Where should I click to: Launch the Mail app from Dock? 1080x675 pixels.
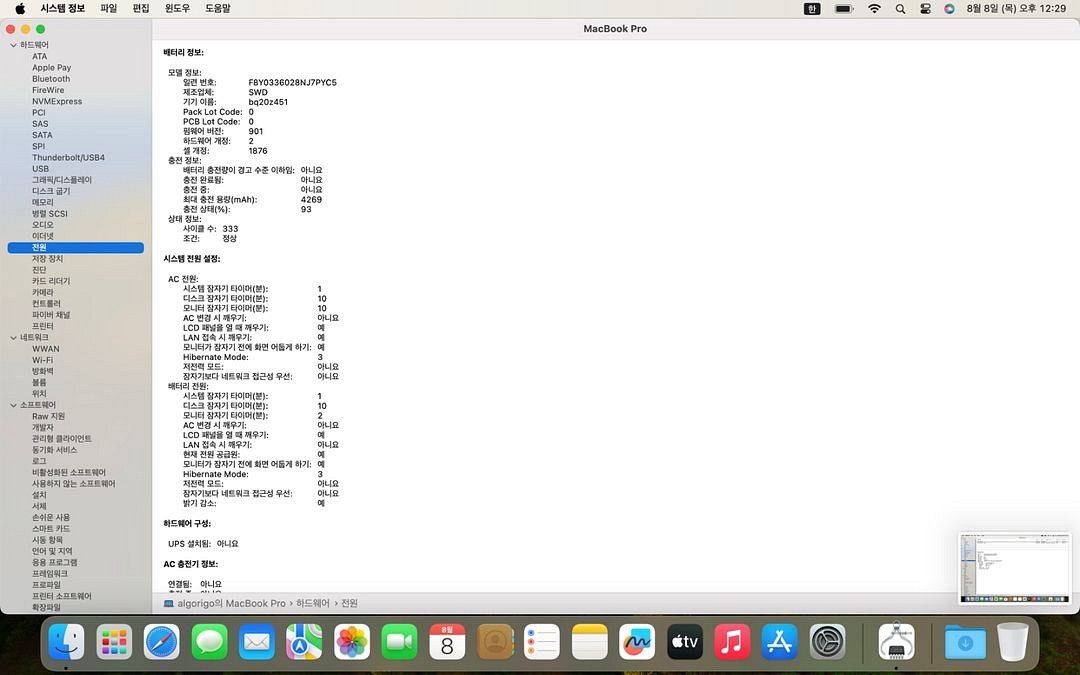257,642
